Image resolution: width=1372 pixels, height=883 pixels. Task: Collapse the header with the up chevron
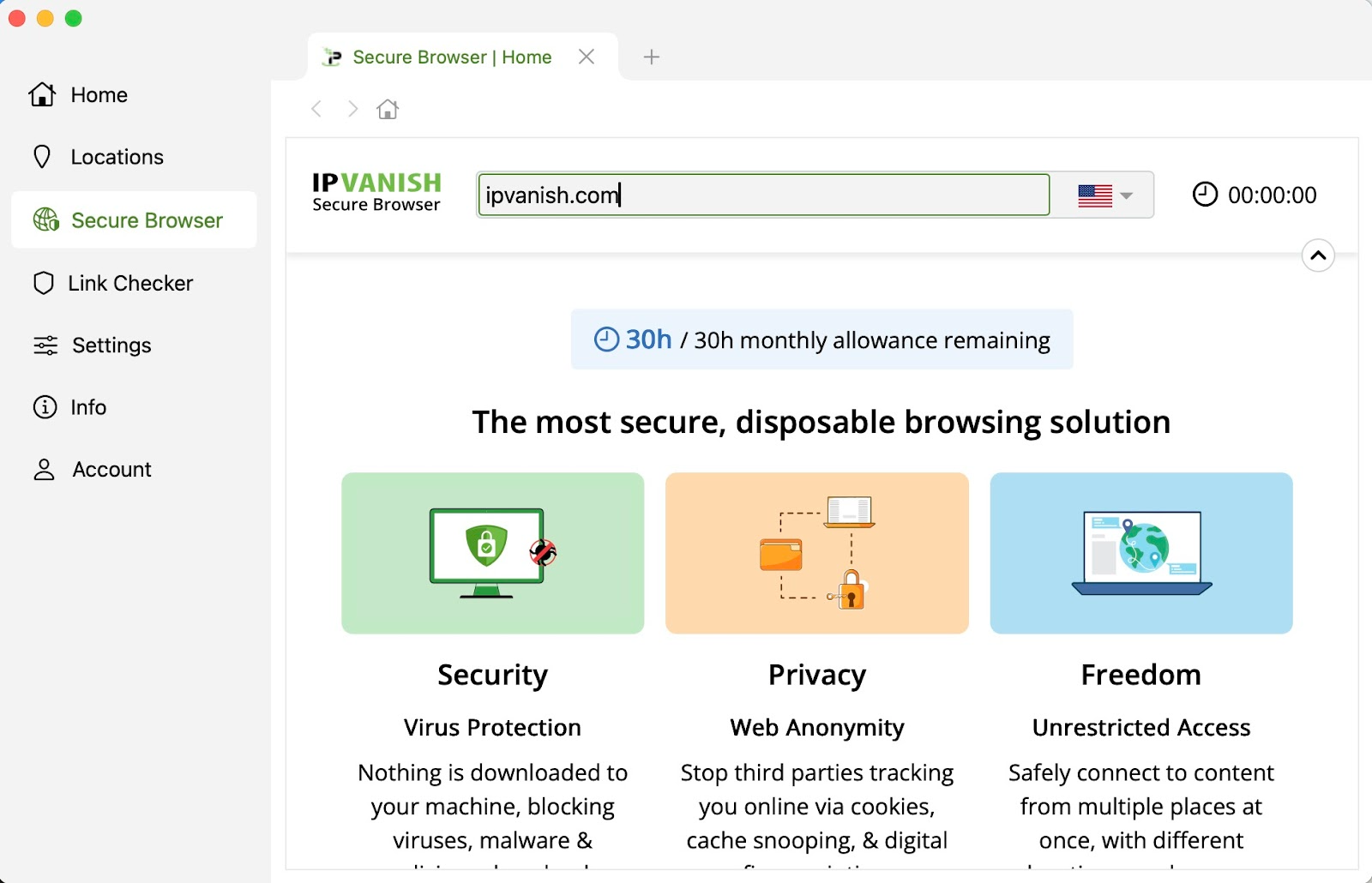click(1318, 255)
